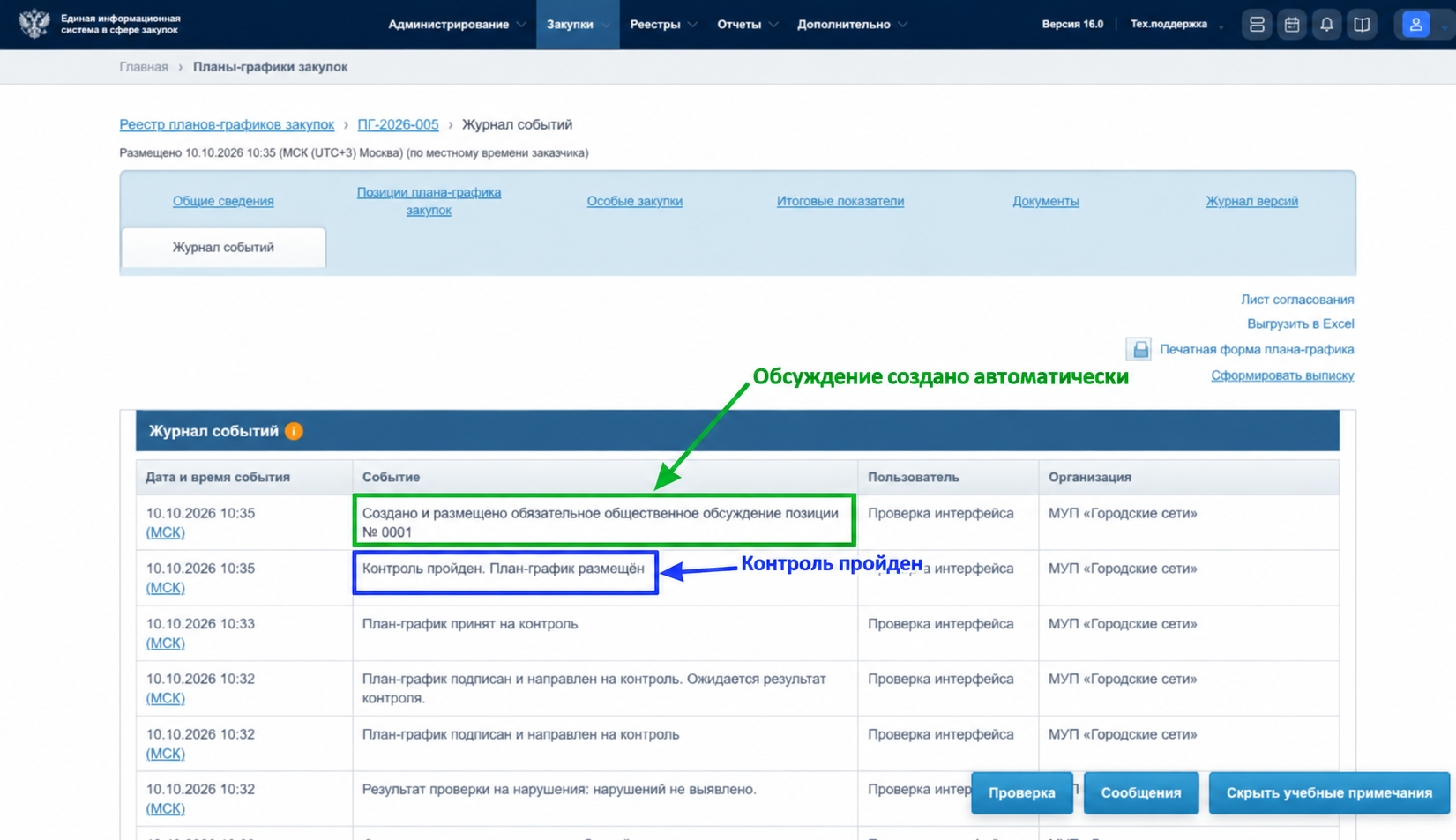Open the Тех.поддержка dropdown

click(1177, 25)
